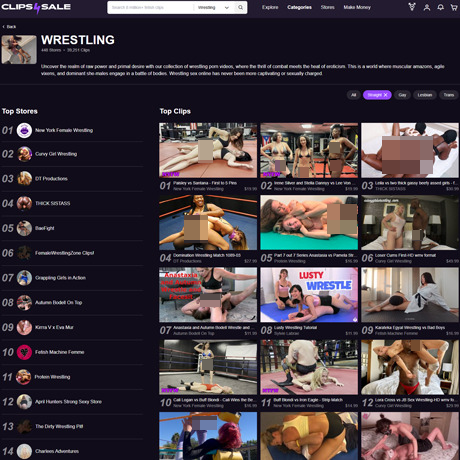Open the notifications bell icon

click(x=441, y=7)
